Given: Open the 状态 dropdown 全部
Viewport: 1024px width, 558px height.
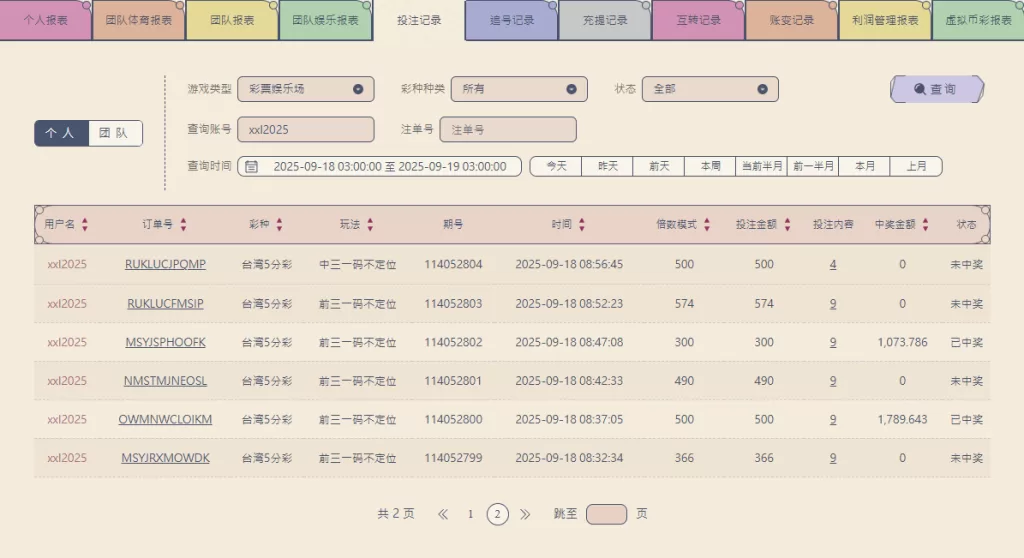Looking at the screenshot, I should 709,89.
